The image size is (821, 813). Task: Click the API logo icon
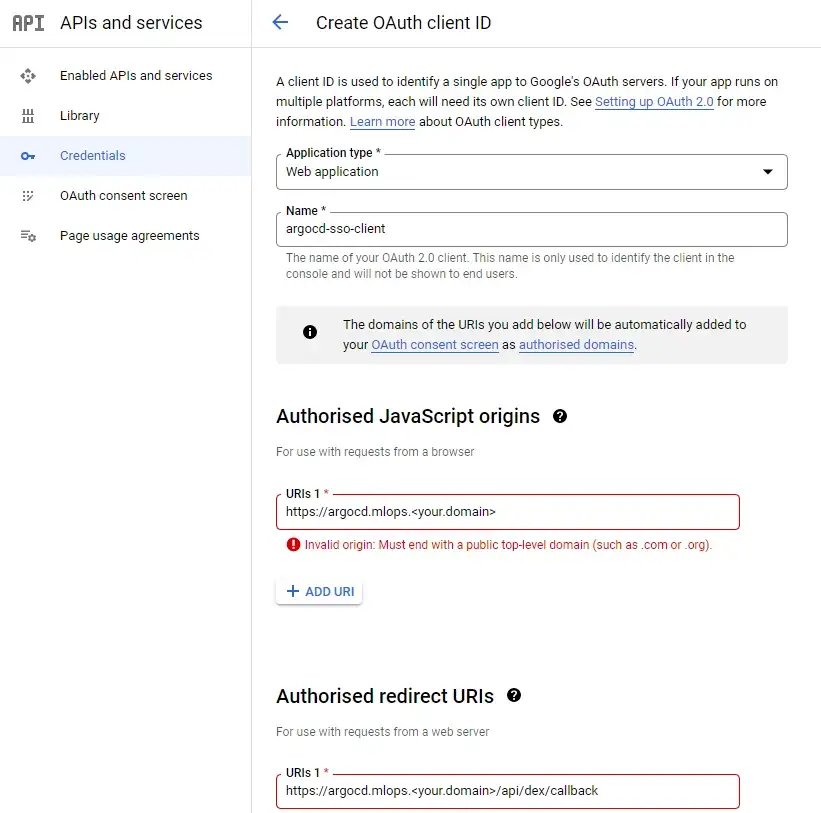(x=28, y=23)
